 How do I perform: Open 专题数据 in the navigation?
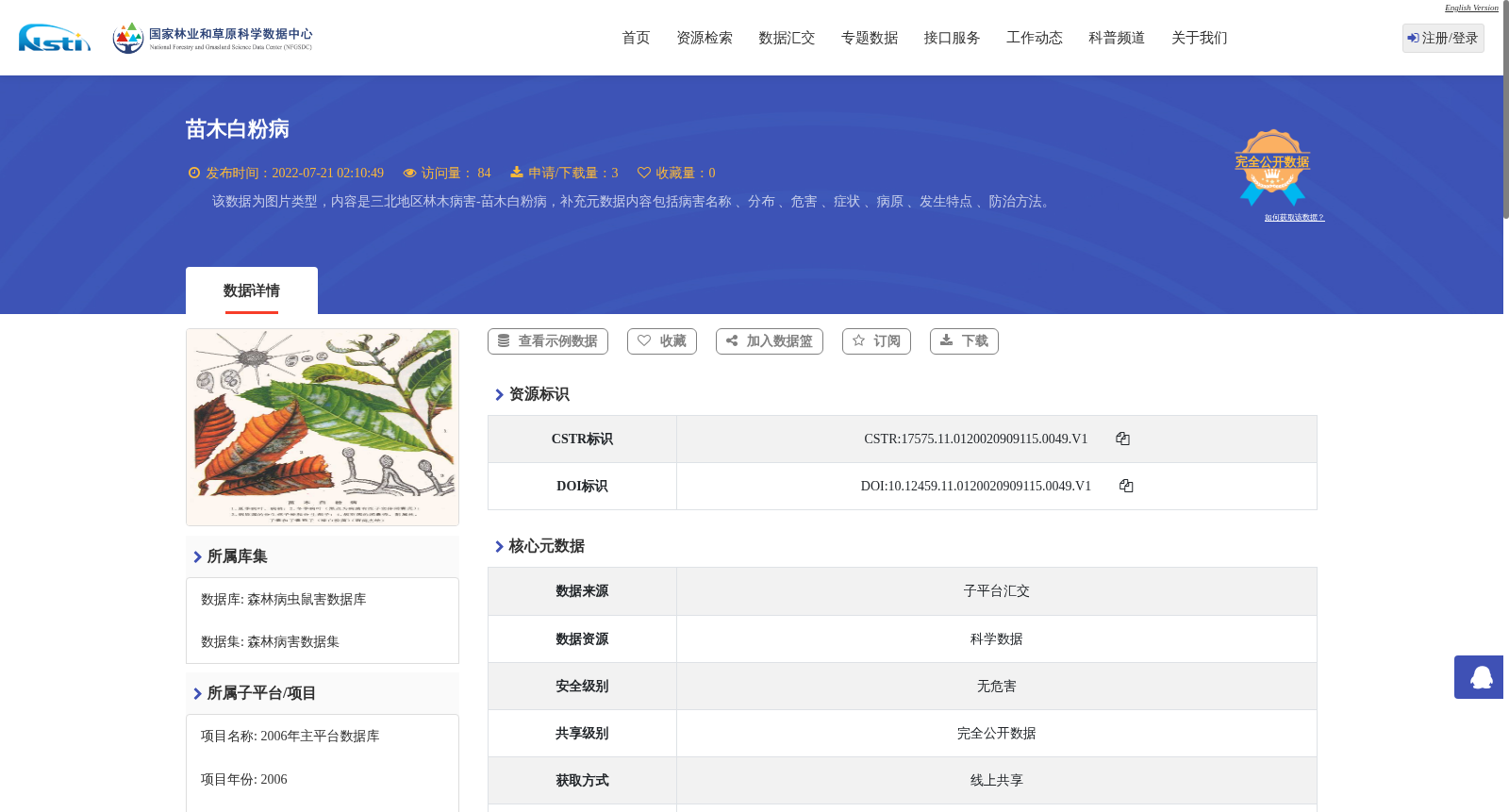coord(870,38)
